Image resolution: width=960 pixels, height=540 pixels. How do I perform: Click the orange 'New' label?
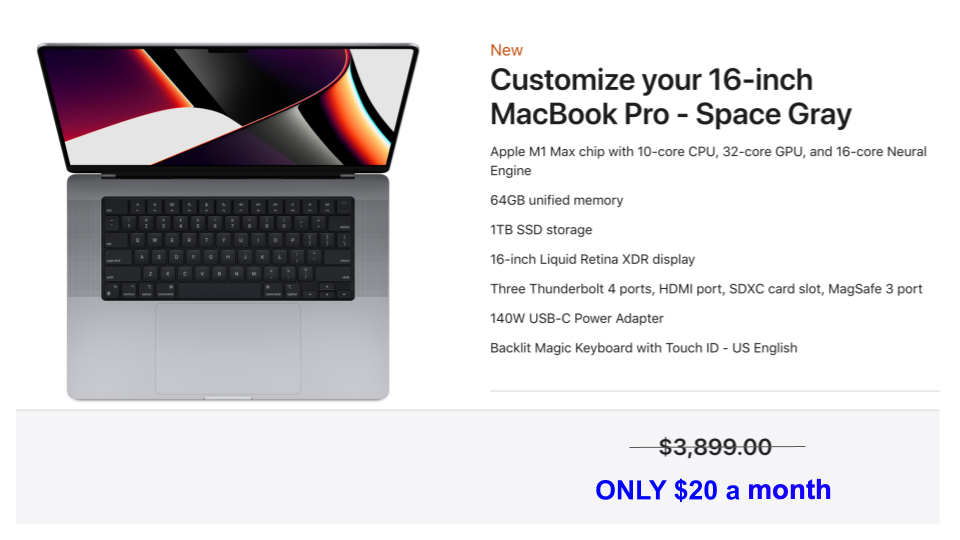pyautogui.click(x=506, y=50)
